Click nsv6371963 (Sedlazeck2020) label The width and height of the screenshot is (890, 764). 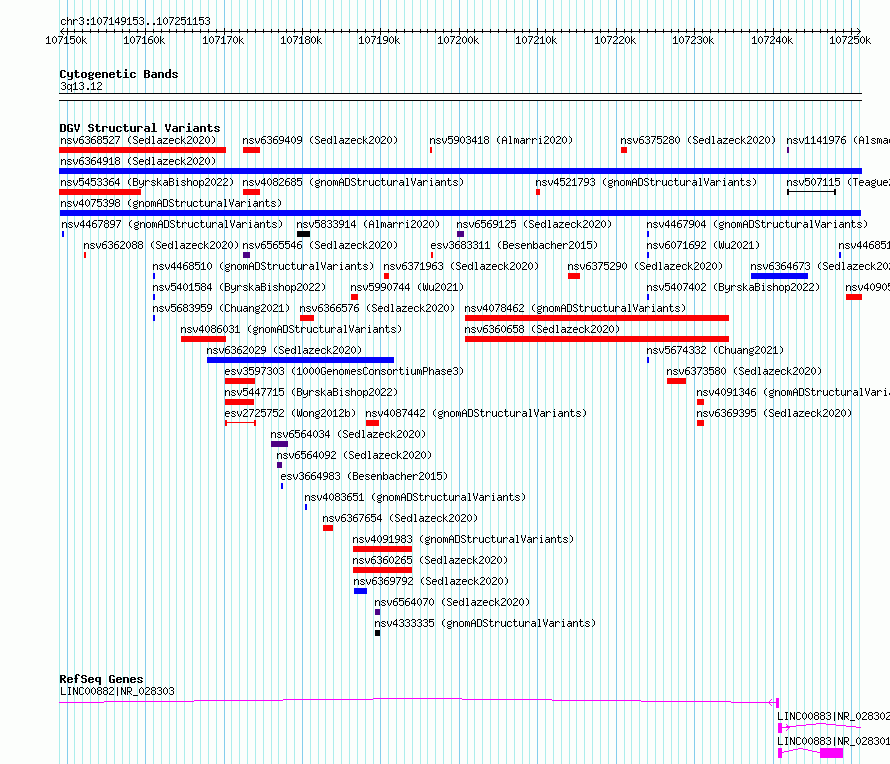(x=461, y=266)
